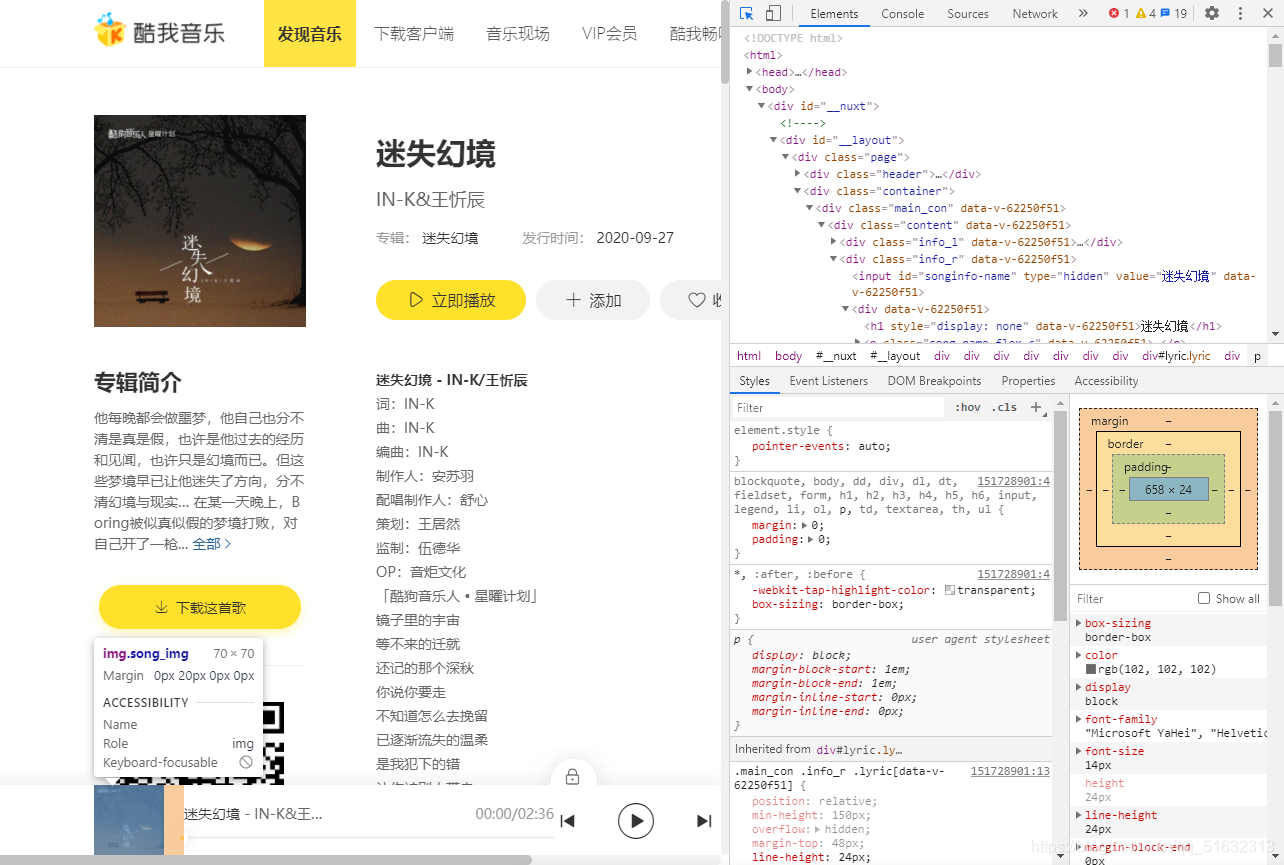1284x865 pixels.
Task: Click the player bar song thumbnail
Action: point(129,820)
